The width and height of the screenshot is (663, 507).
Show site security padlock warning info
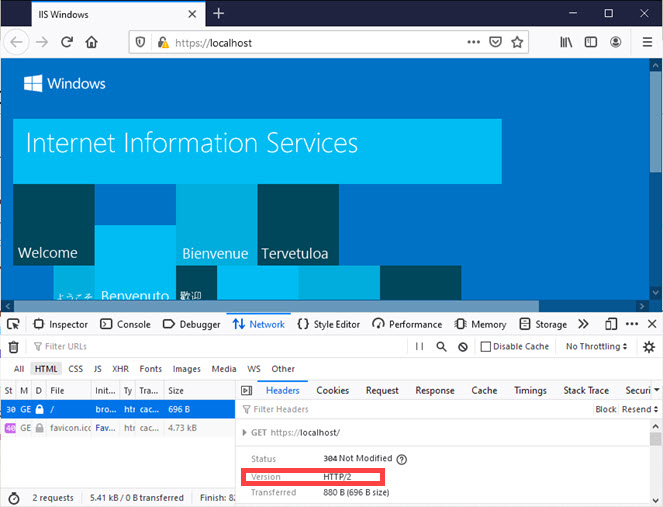pos(163,42)
